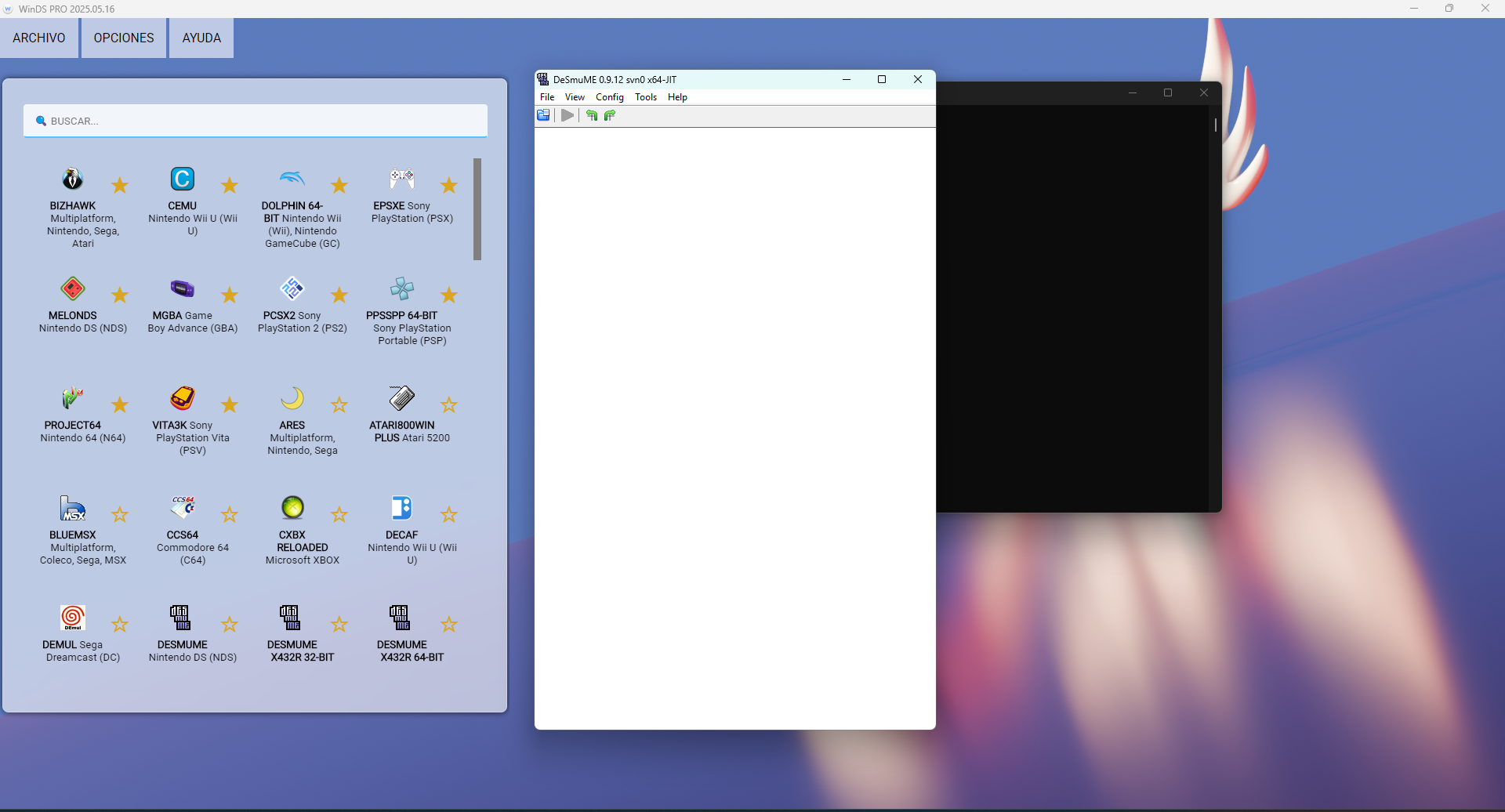
Task: Launch the ARES moon icon
Action: [292, 398]
